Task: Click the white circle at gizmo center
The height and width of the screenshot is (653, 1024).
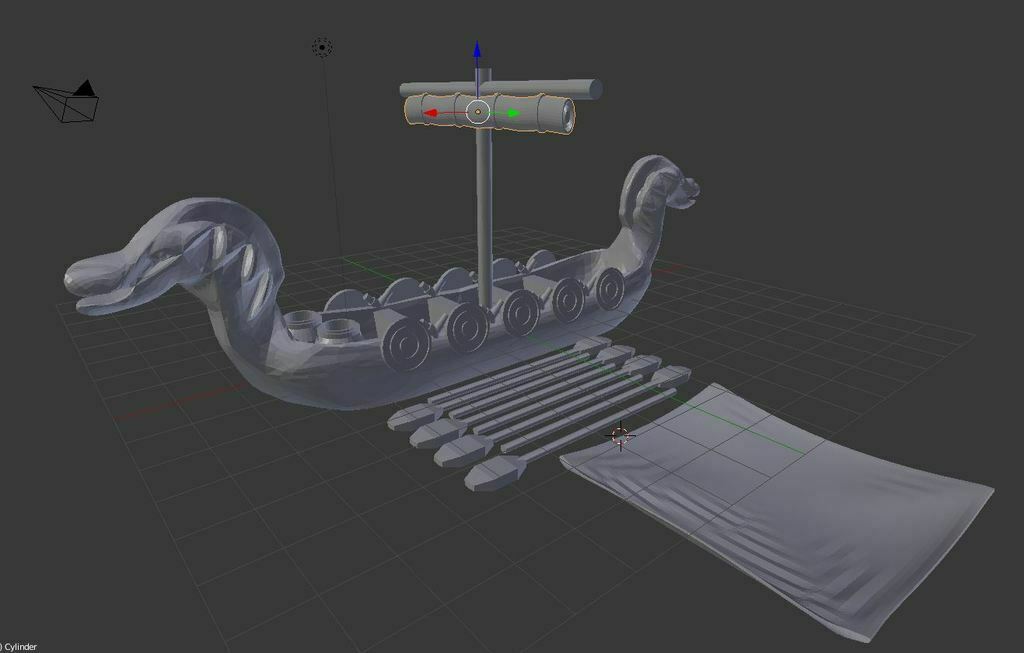Action: click(x=478, y=112)
